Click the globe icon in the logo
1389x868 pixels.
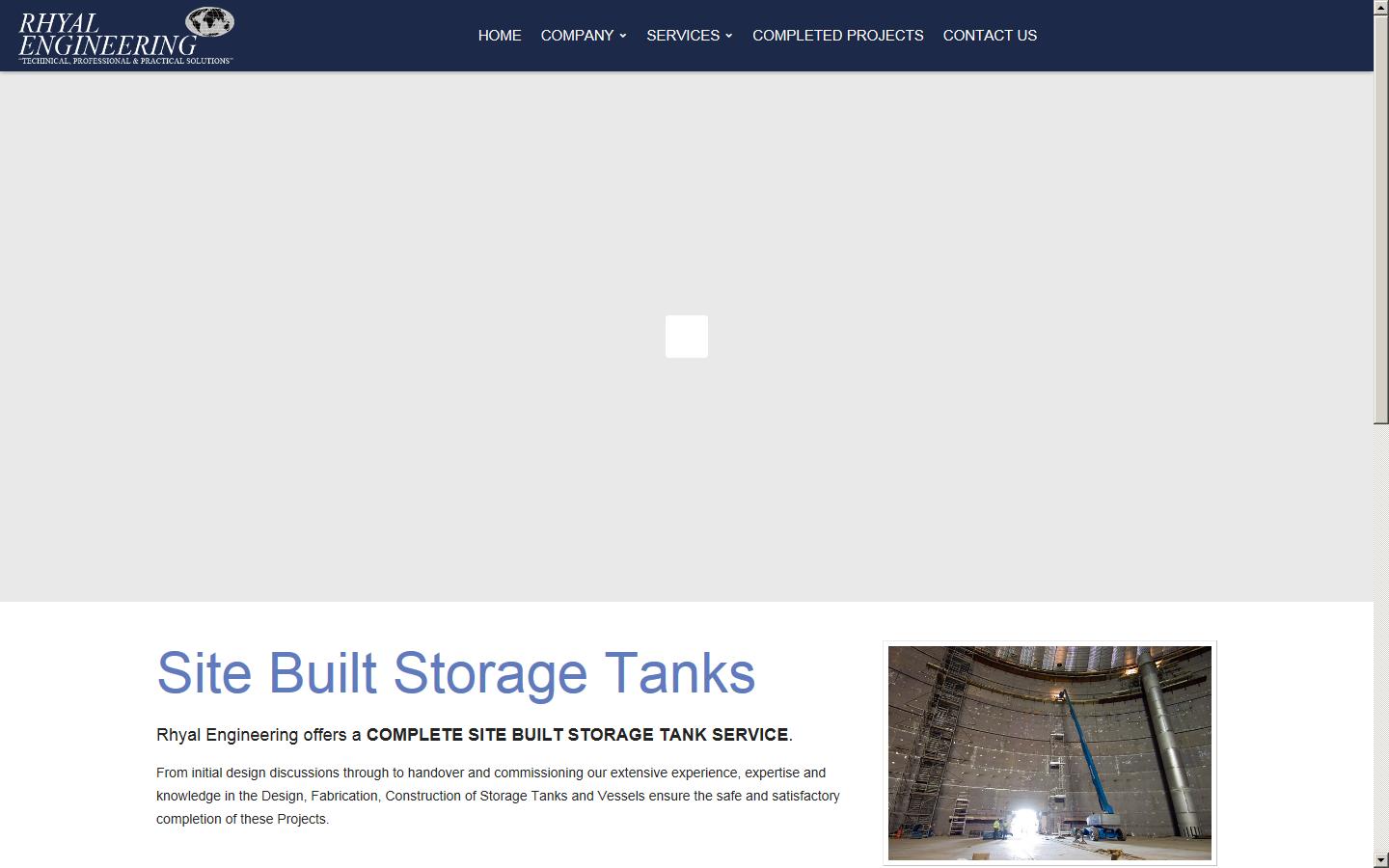(209, 21)
